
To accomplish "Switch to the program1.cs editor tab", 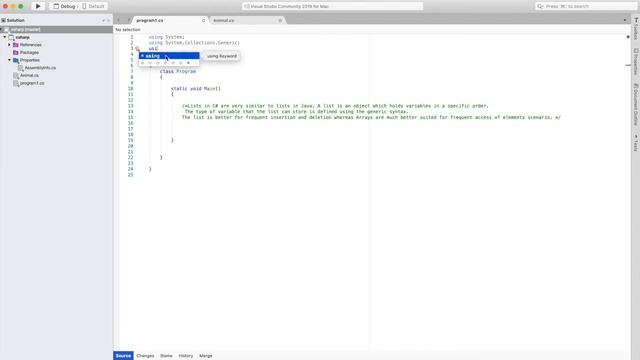I will 150,20.
